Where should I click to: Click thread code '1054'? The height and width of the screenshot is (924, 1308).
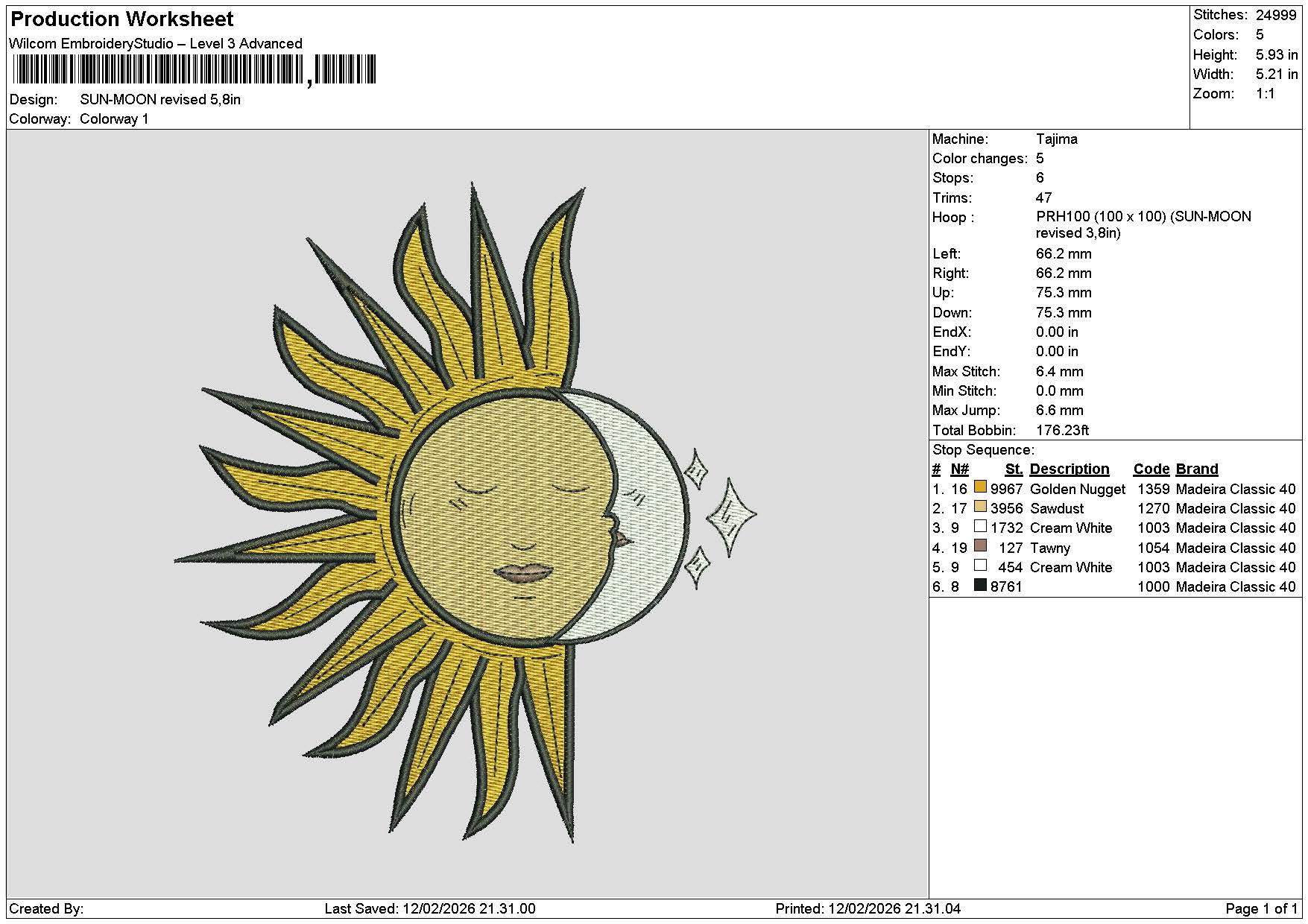pos(1153,548)
